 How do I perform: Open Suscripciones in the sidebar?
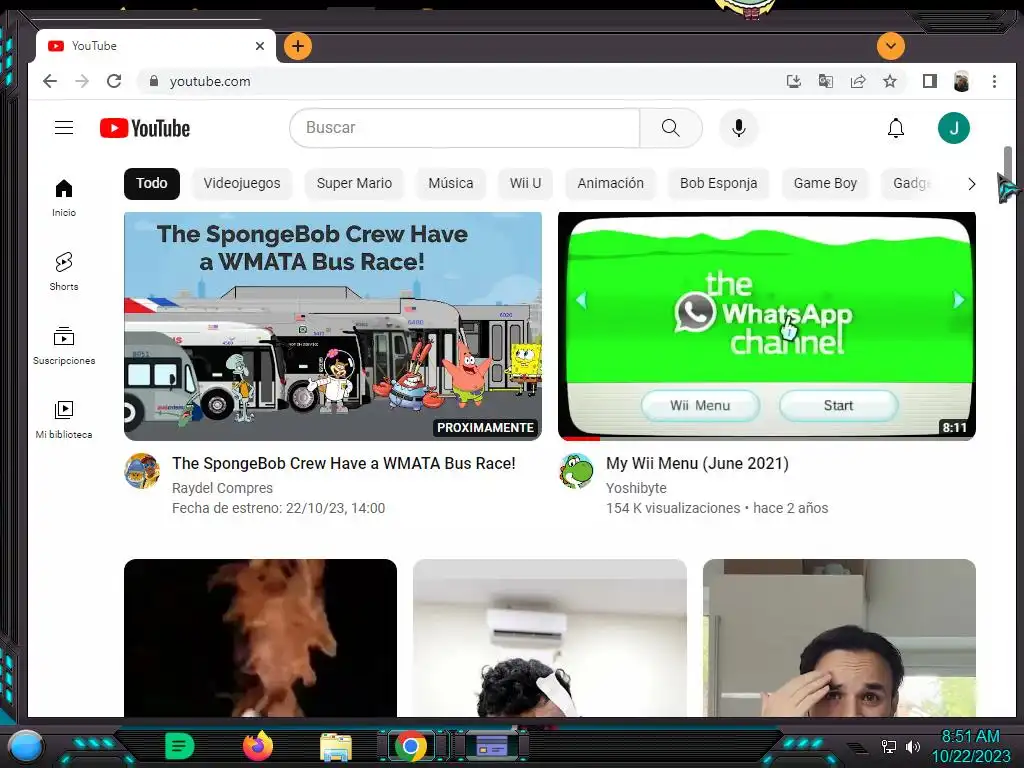[x=64, y=346]
